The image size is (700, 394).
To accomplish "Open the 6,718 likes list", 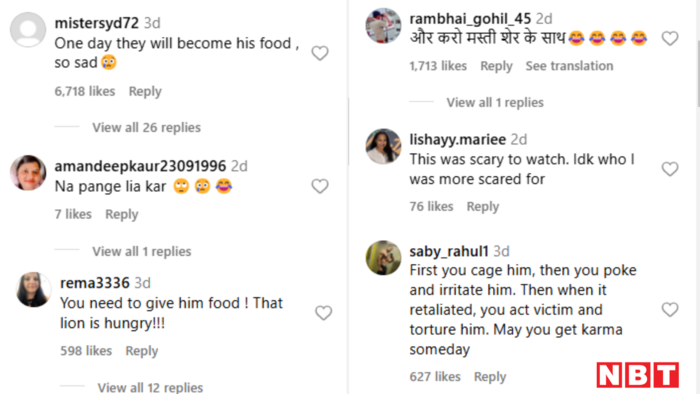I will 85,91.
